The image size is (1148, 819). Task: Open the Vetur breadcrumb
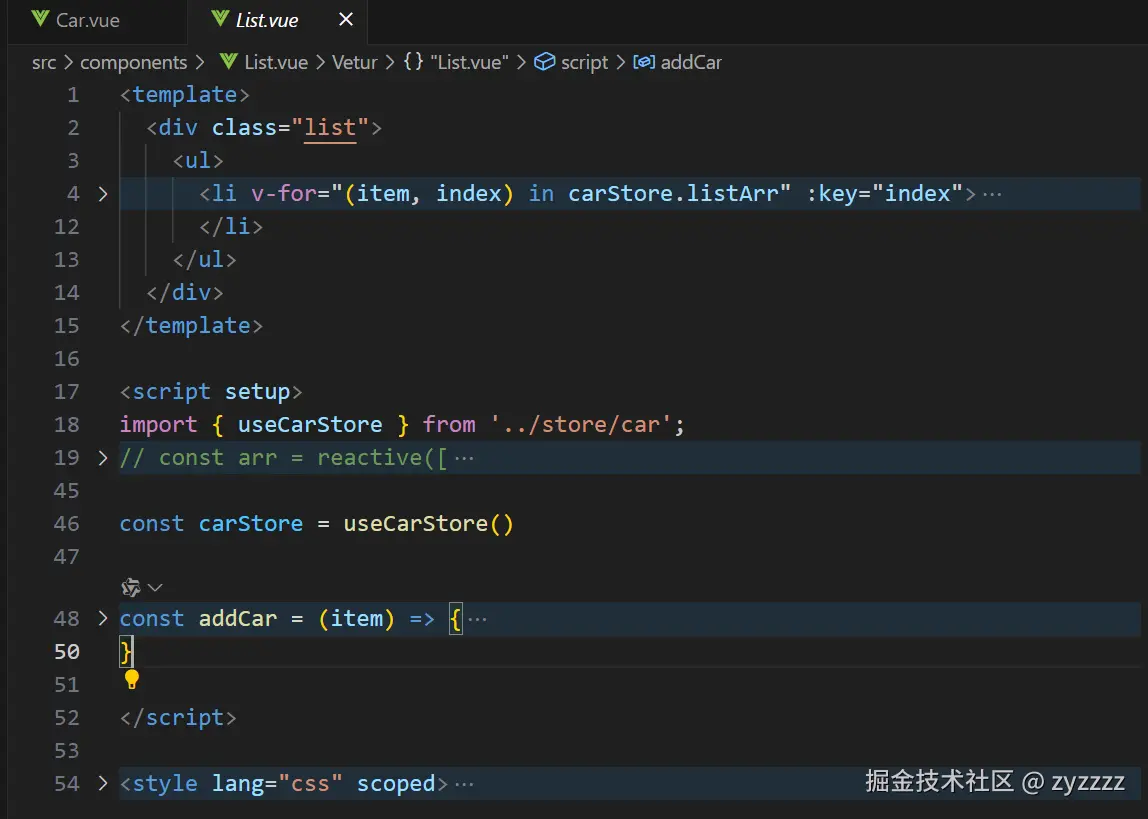[354, 62]
